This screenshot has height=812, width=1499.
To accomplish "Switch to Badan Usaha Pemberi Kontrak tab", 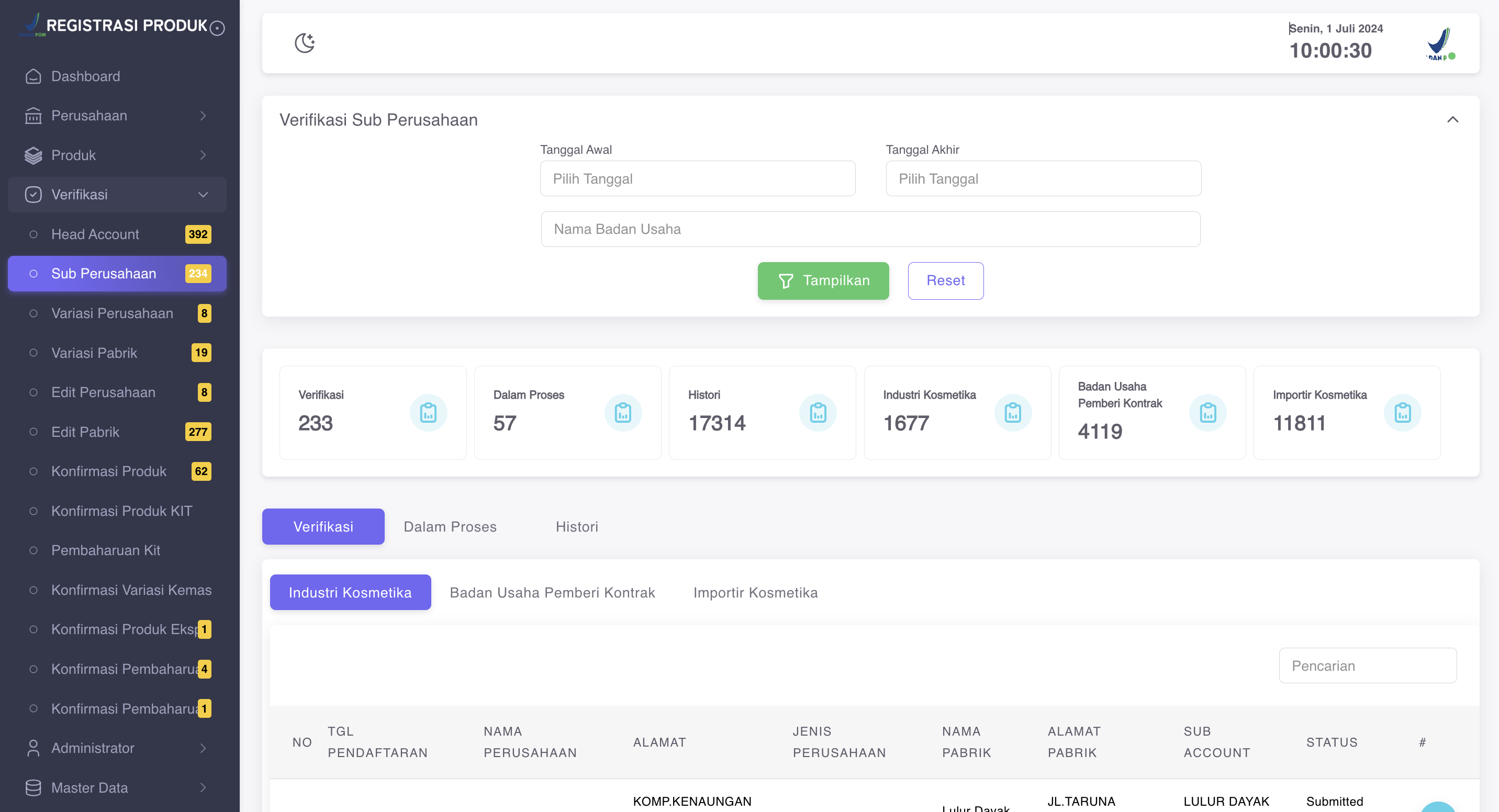I will click(x=552, y=593).
